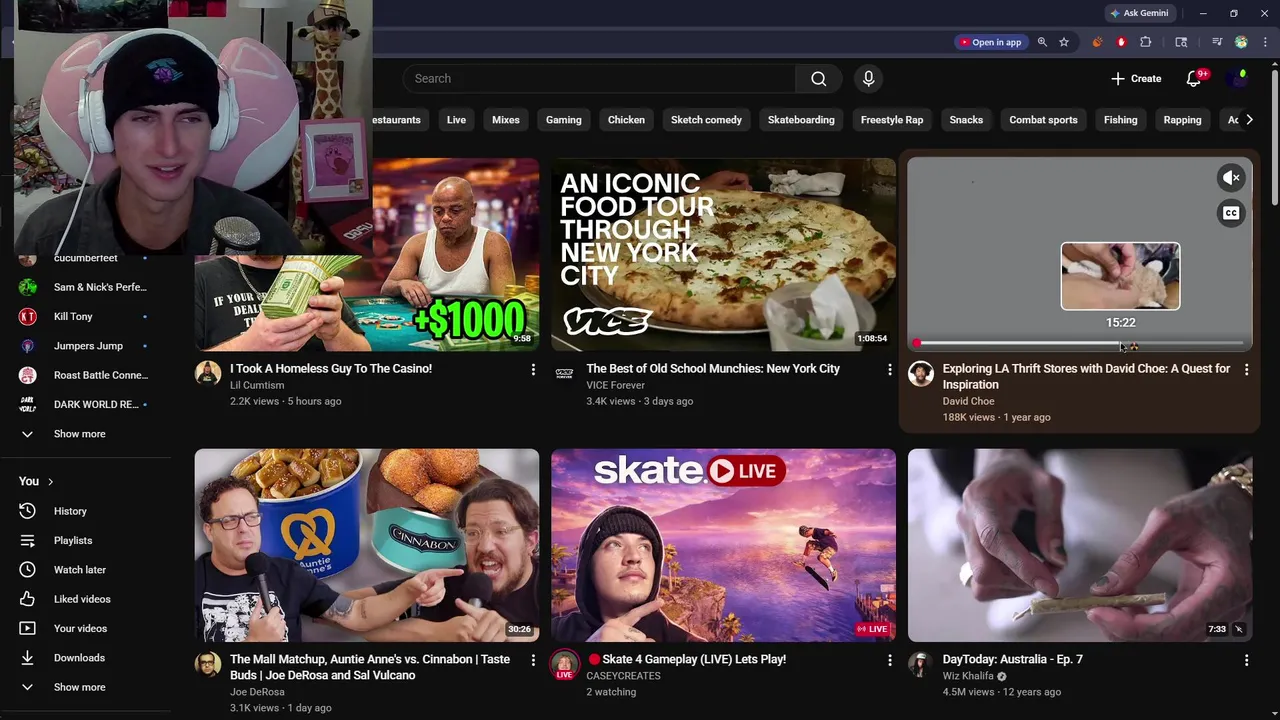The height and width of the screenshot is (720, 1280).
Task: Click the search magnifier button
Action: click(818, 78)
